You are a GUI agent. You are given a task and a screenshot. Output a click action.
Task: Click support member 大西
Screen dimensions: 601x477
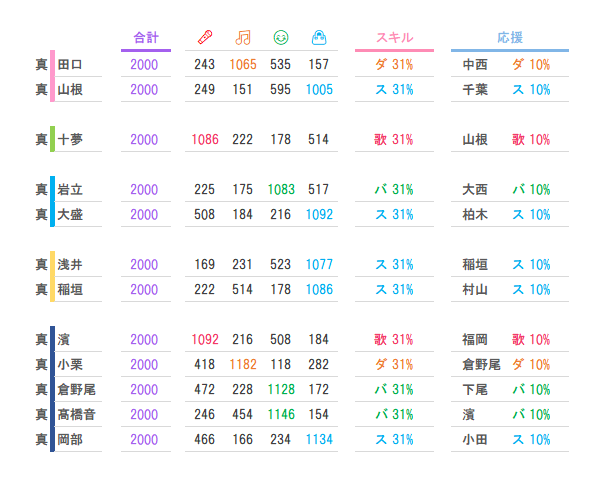pyautogui.click(x=475, y=189)
